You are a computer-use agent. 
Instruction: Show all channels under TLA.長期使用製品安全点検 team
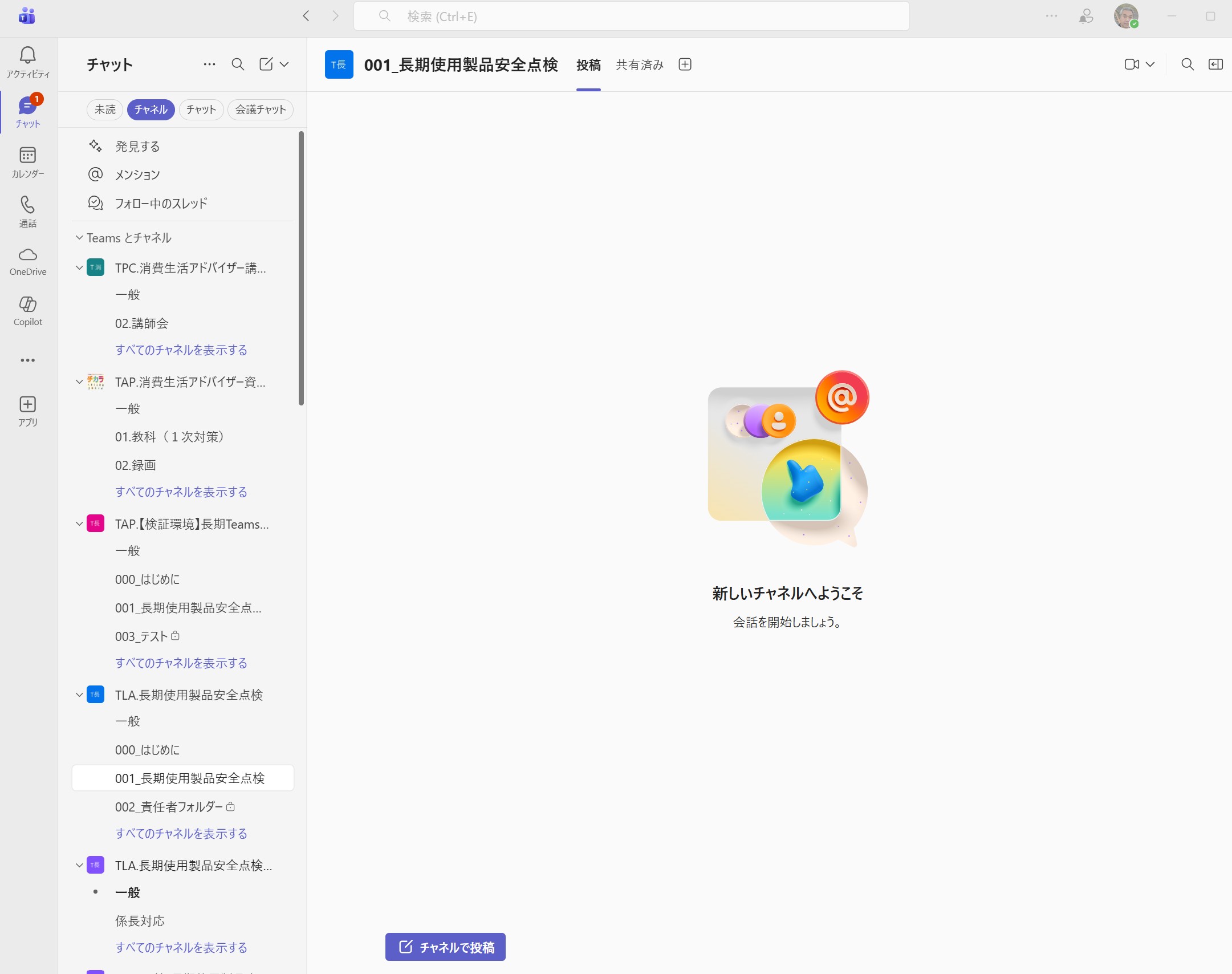point(181,834)
